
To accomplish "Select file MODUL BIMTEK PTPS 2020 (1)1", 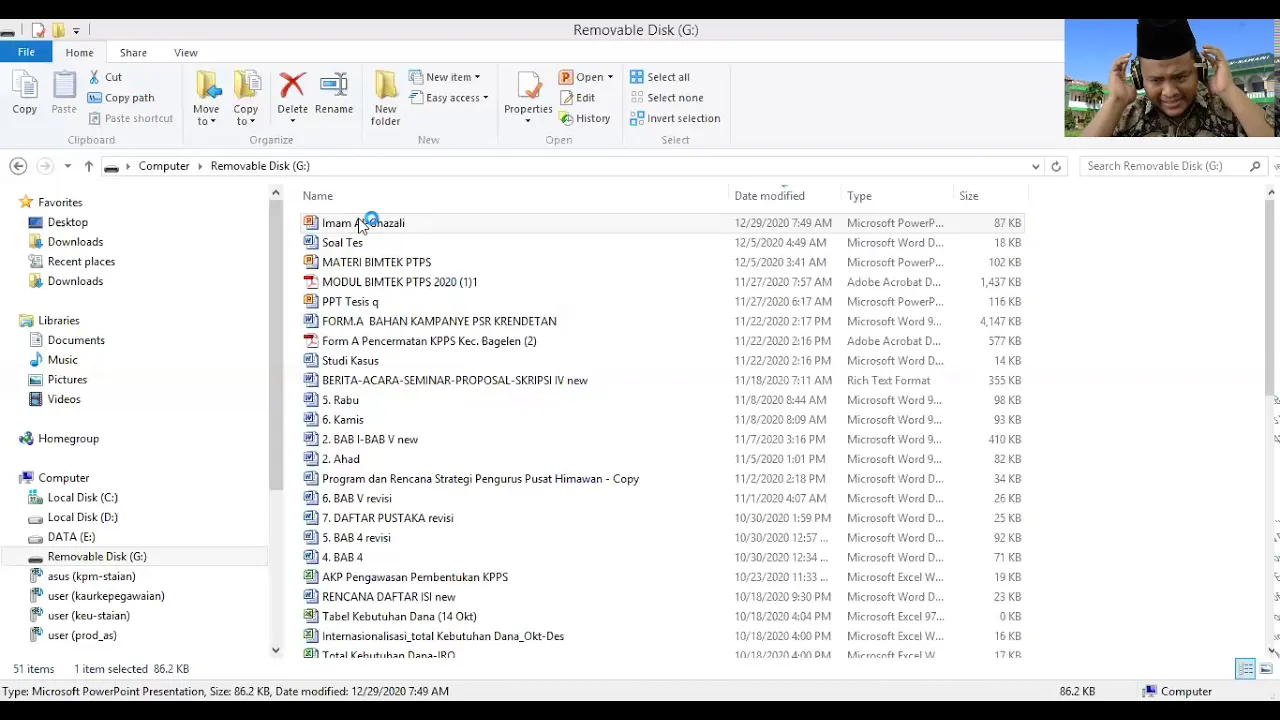I will pos(399,282).
